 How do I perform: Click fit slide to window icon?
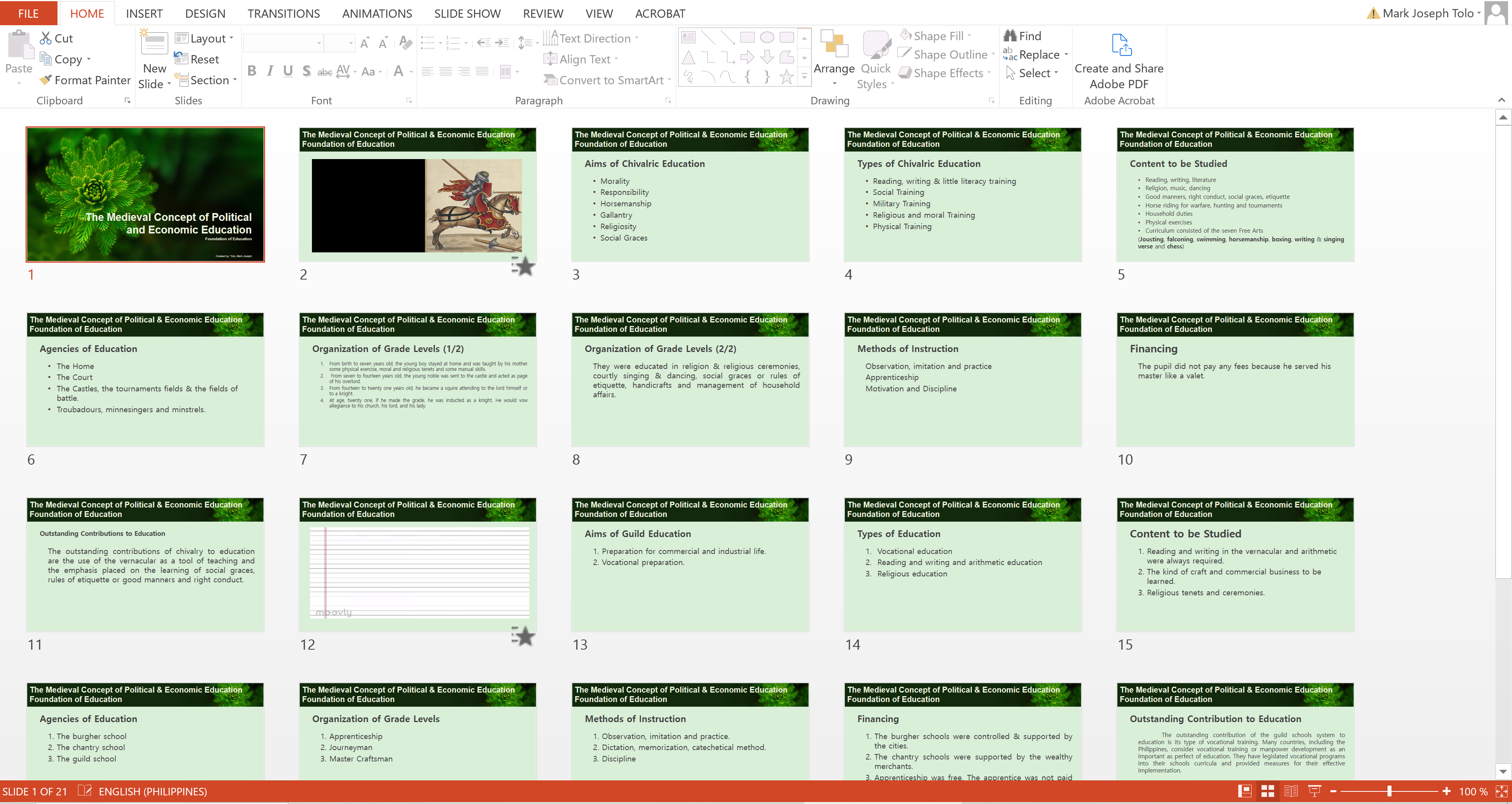tap(1501, 791)
